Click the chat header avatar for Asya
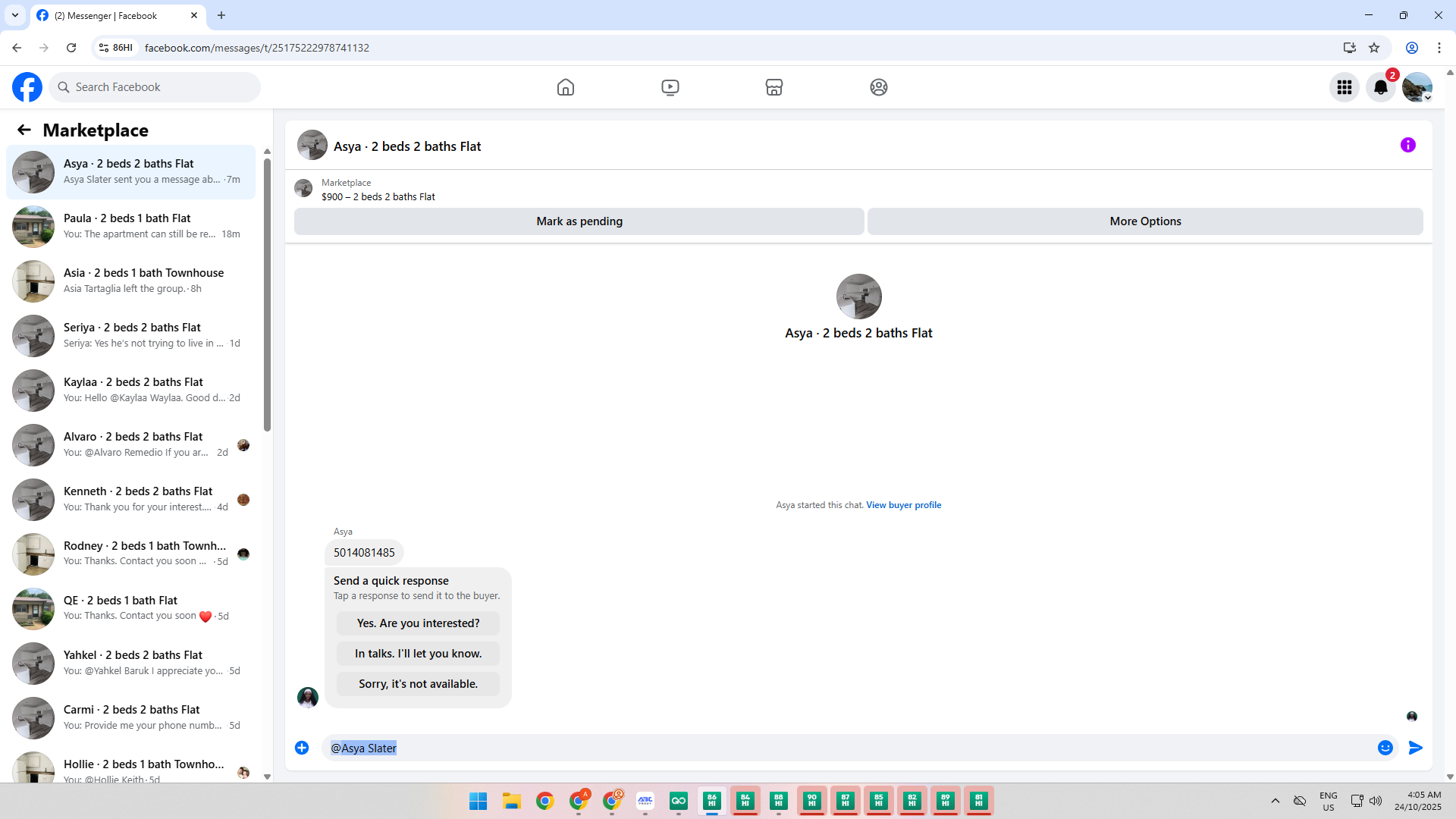This screenshot has height=819, width=1456. [312, 145]
